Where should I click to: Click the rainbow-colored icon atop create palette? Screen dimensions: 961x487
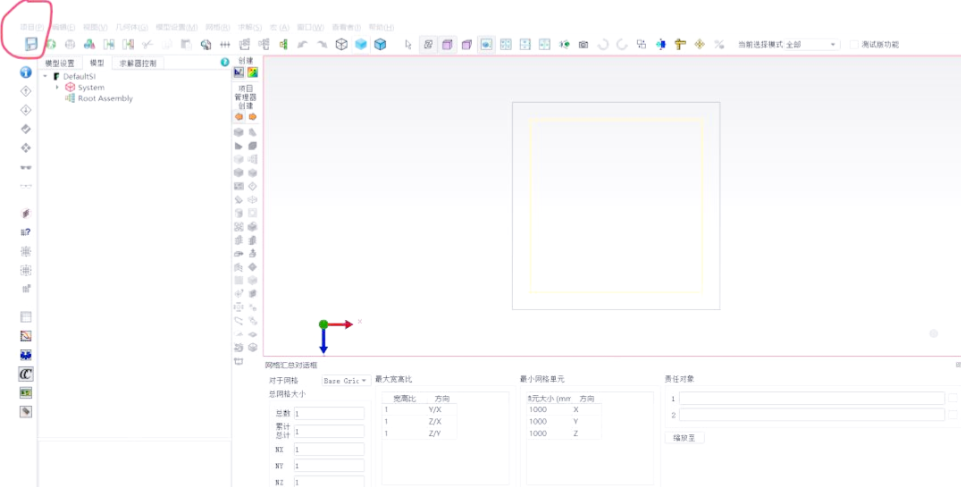[x=253, y=72]
